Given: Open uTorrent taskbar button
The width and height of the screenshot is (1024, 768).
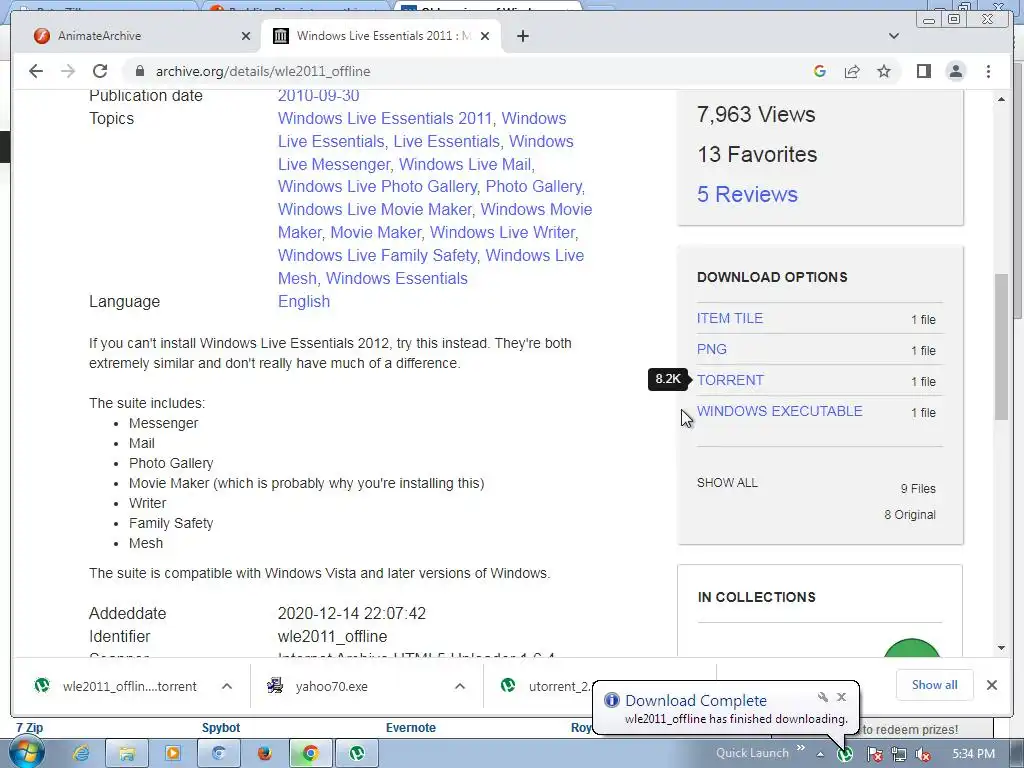Looking at the screenshot, I should (357, 754).
